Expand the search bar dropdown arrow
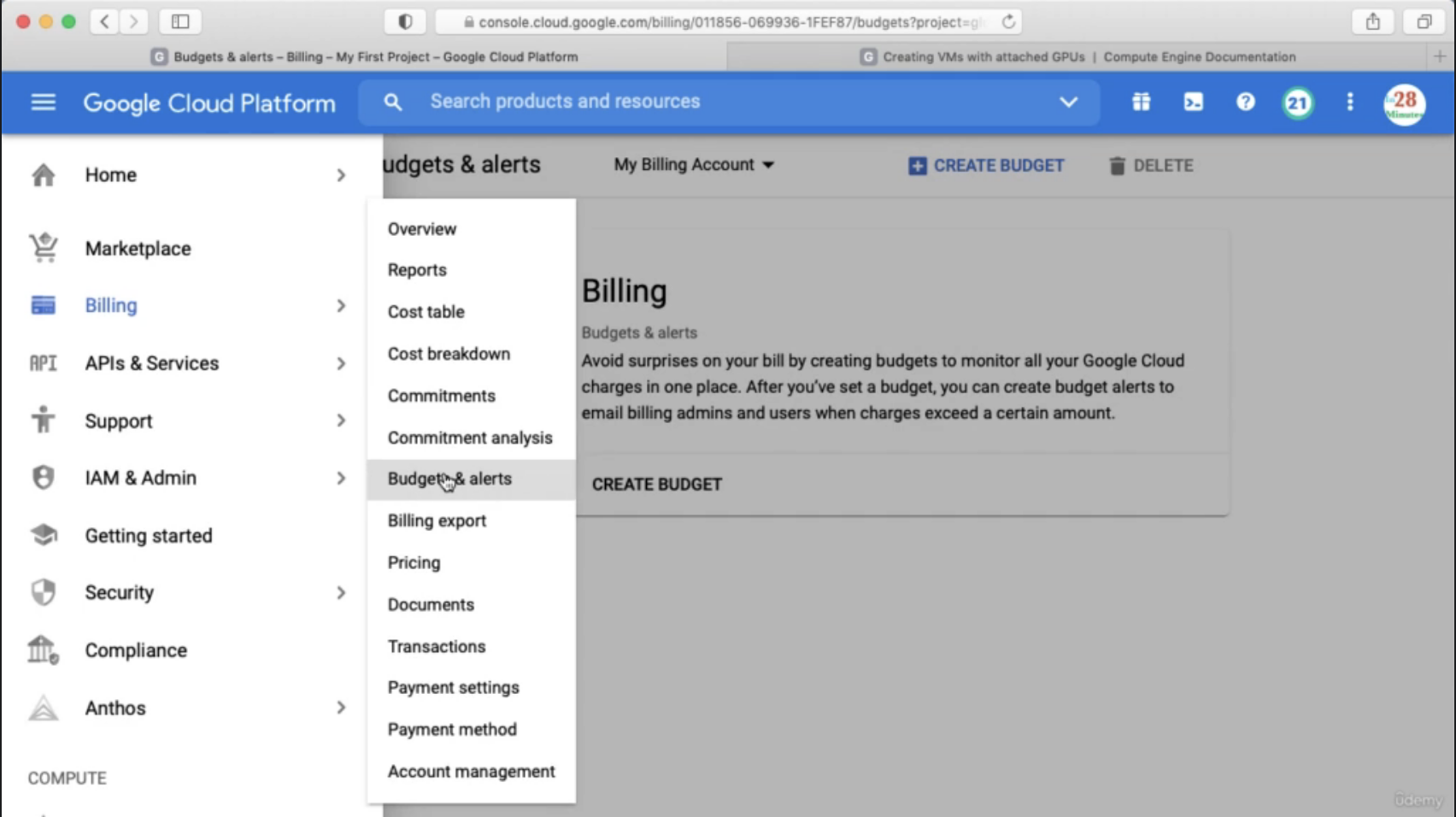Screen dimensions: 1456x817 coord(1068,103)
